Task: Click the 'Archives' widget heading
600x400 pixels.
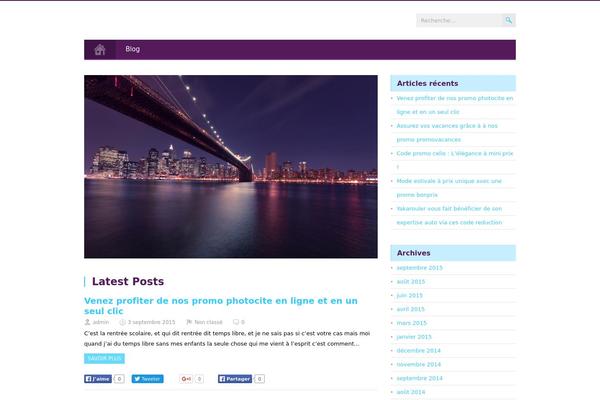Action: tap(413, 253)
